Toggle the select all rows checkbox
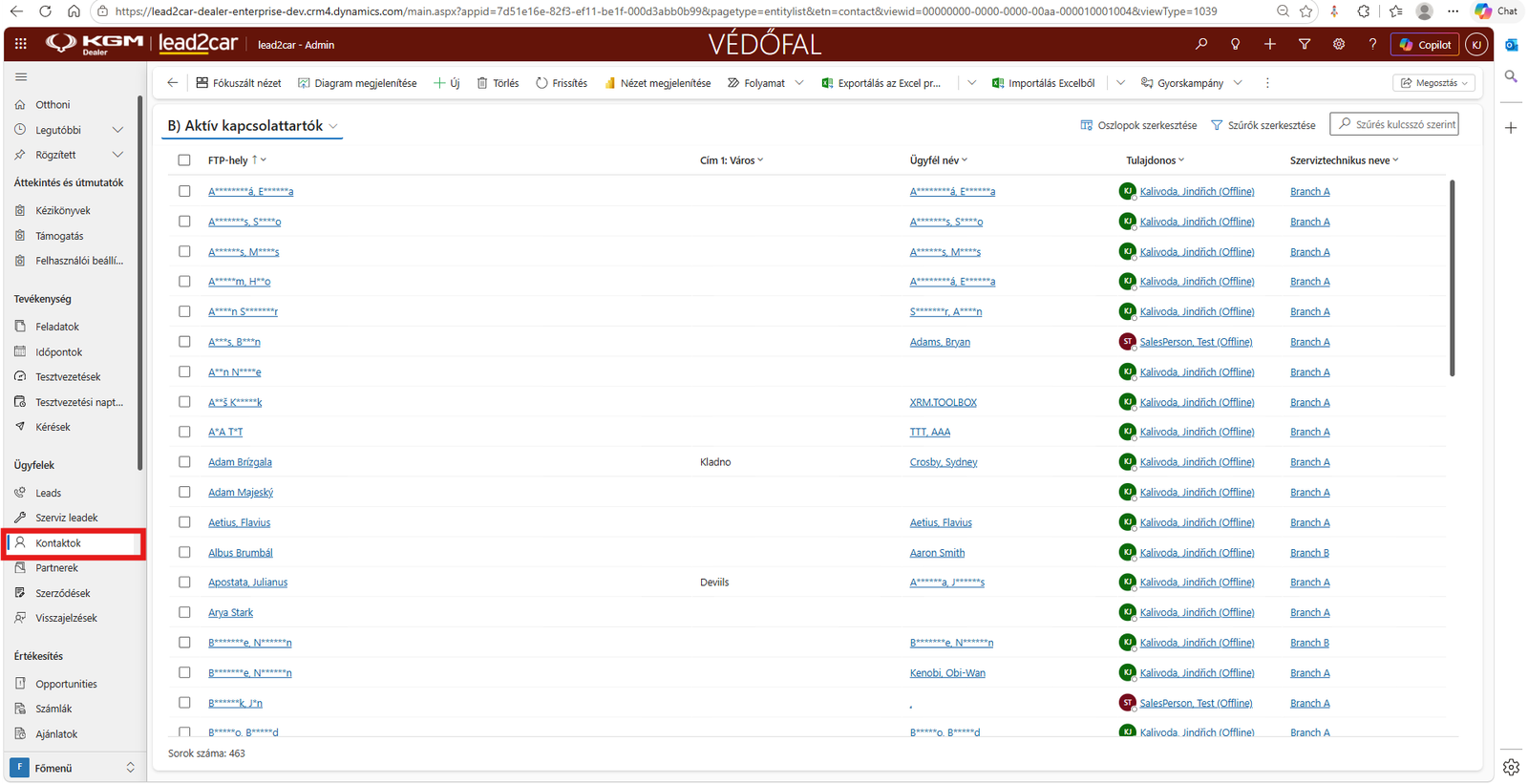1528x784 pixels. pos(184,160)
